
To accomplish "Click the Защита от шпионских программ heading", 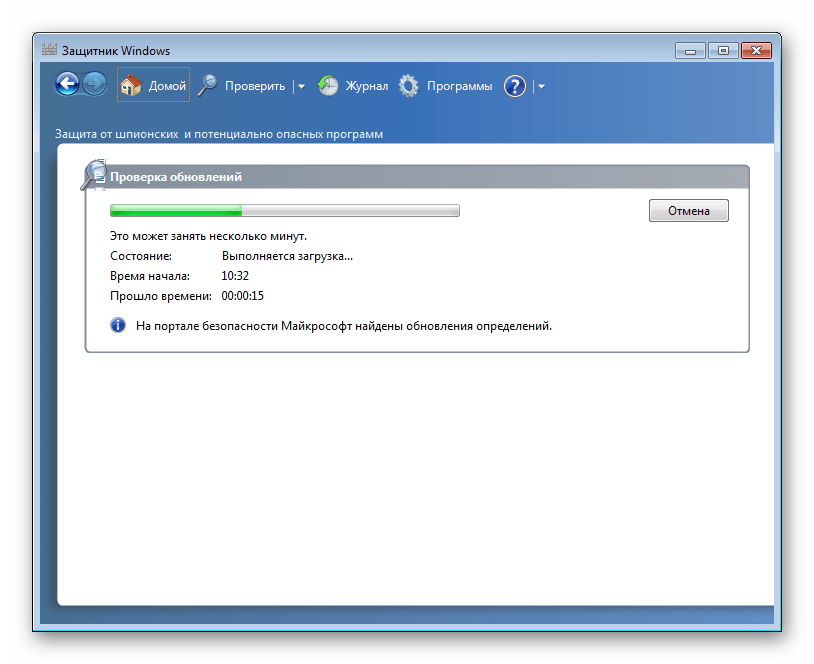I will pos(219,134).
